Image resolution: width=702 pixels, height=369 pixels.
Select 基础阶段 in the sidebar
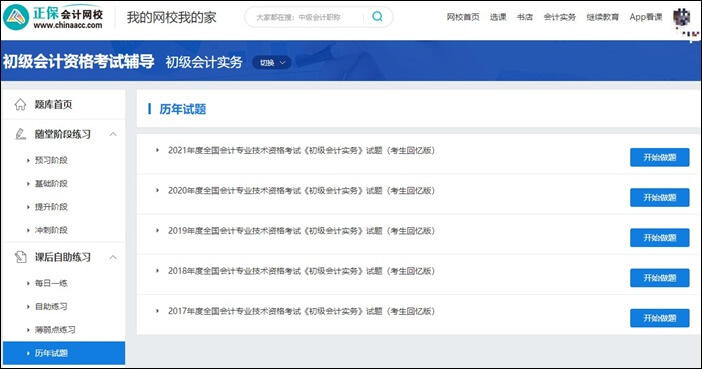[x=51, y=183]
